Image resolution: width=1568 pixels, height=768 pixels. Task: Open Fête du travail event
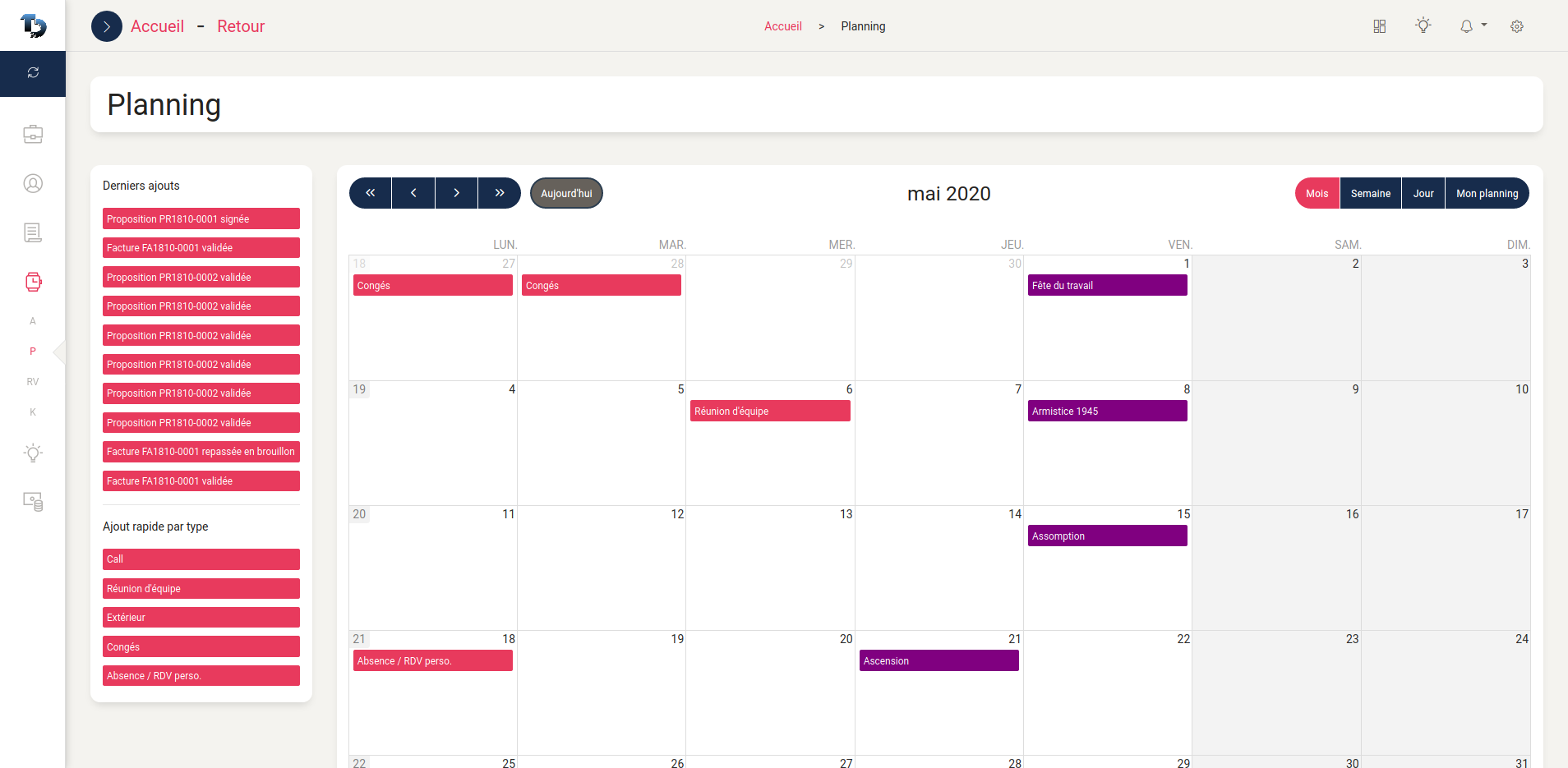click(1108, 285)
